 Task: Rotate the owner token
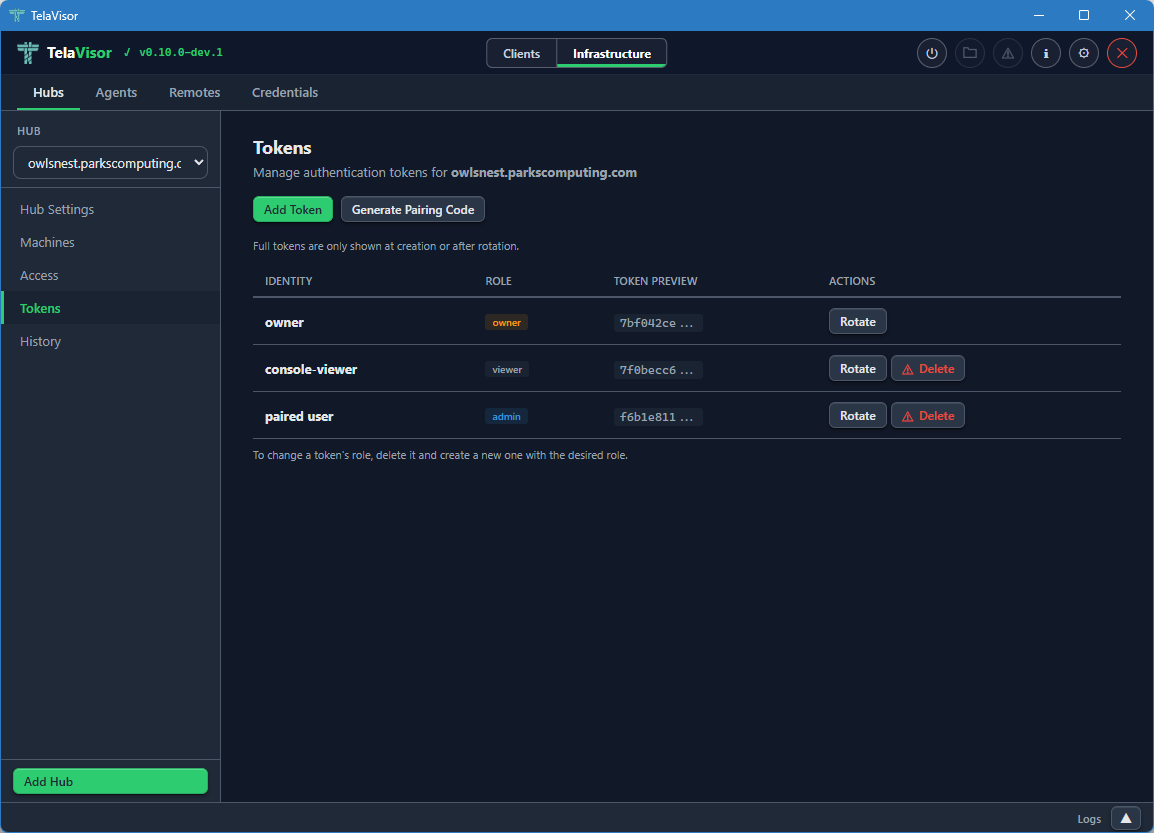pyautogui.click(x=857, y=321)
